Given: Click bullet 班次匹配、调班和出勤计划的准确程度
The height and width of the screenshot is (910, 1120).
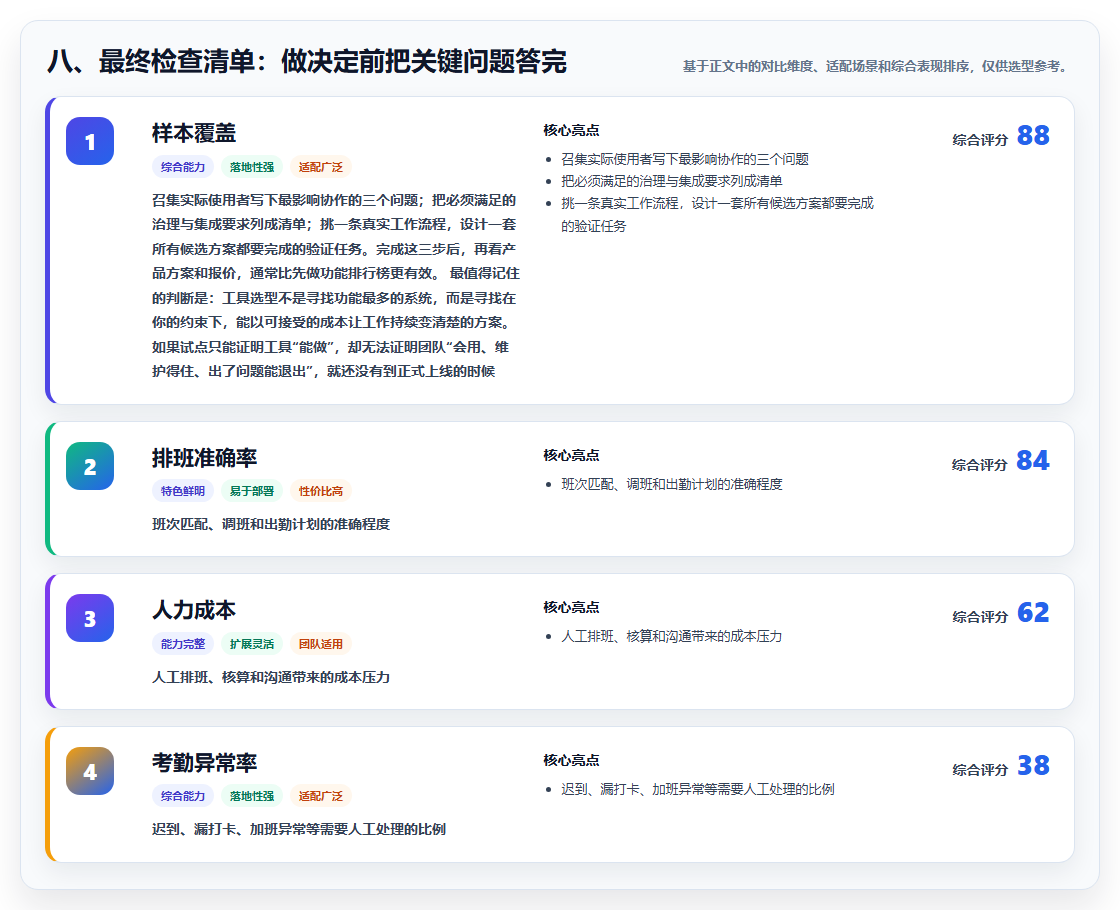Looking at the screenshot, I should coord(671,484).
